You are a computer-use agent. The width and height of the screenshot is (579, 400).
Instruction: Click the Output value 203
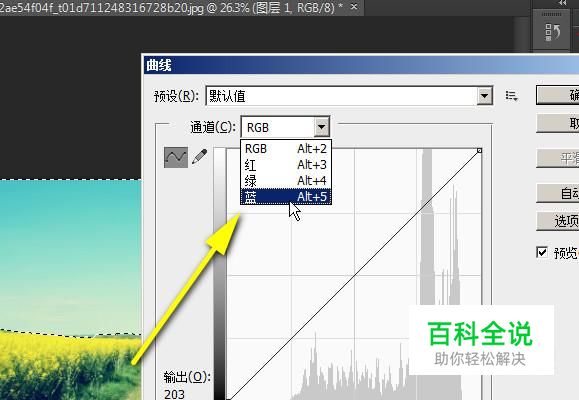point(174,394)
